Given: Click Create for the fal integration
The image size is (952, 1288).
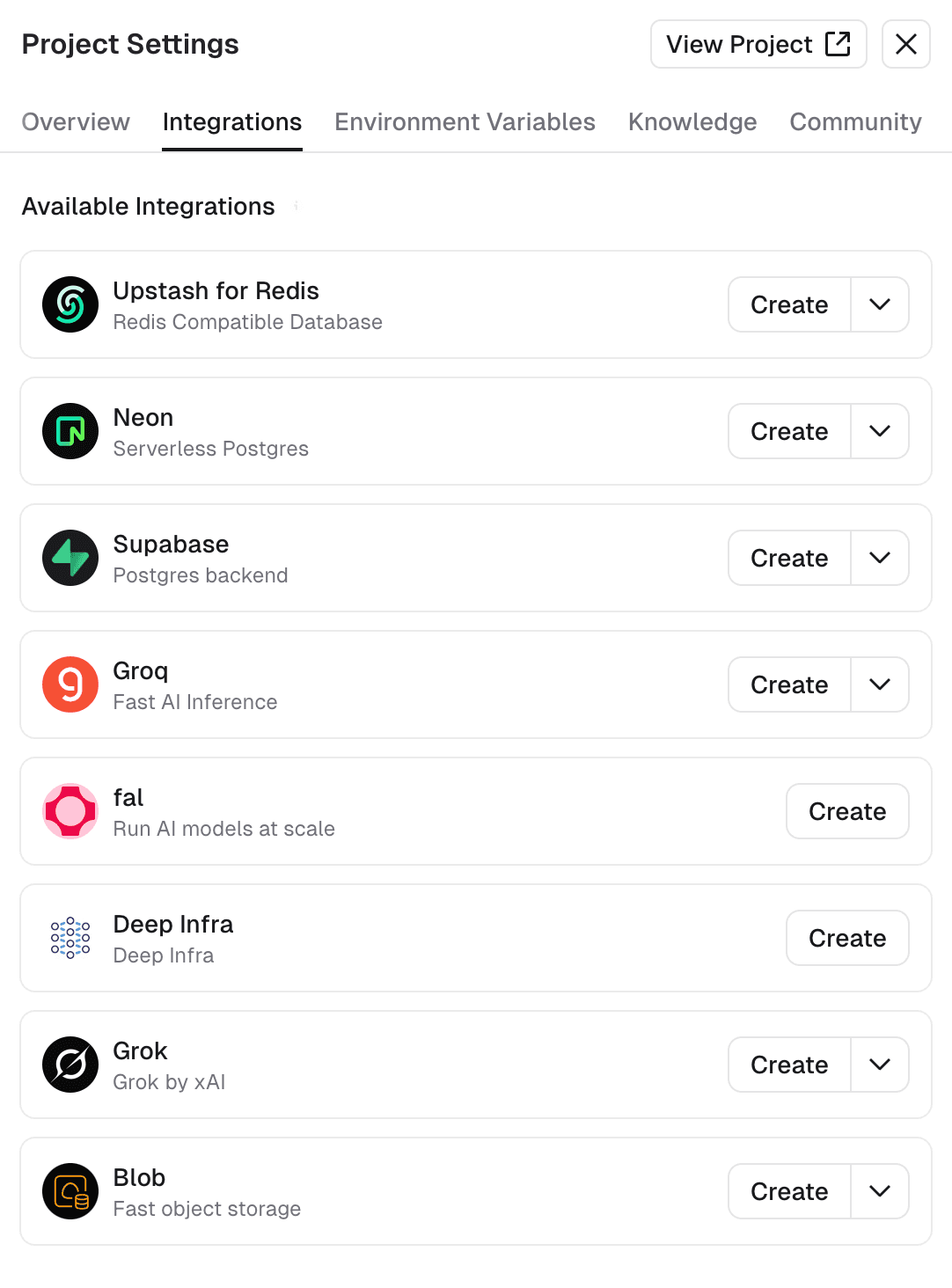Looking at the screenshot, I should (846, 811).
